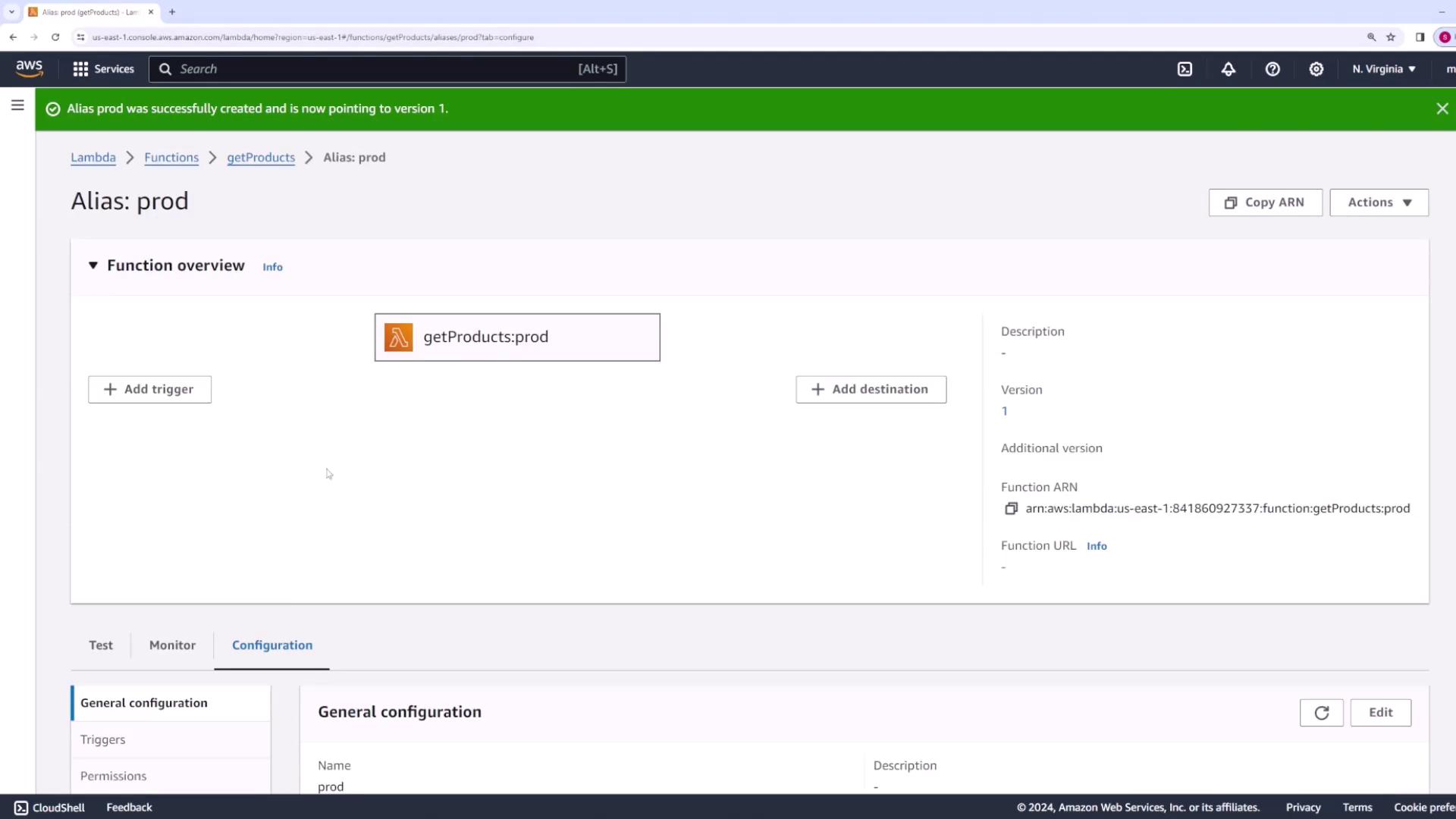
Task: Copy the Function ARN via copy icon
Action: pos(1011,509)
